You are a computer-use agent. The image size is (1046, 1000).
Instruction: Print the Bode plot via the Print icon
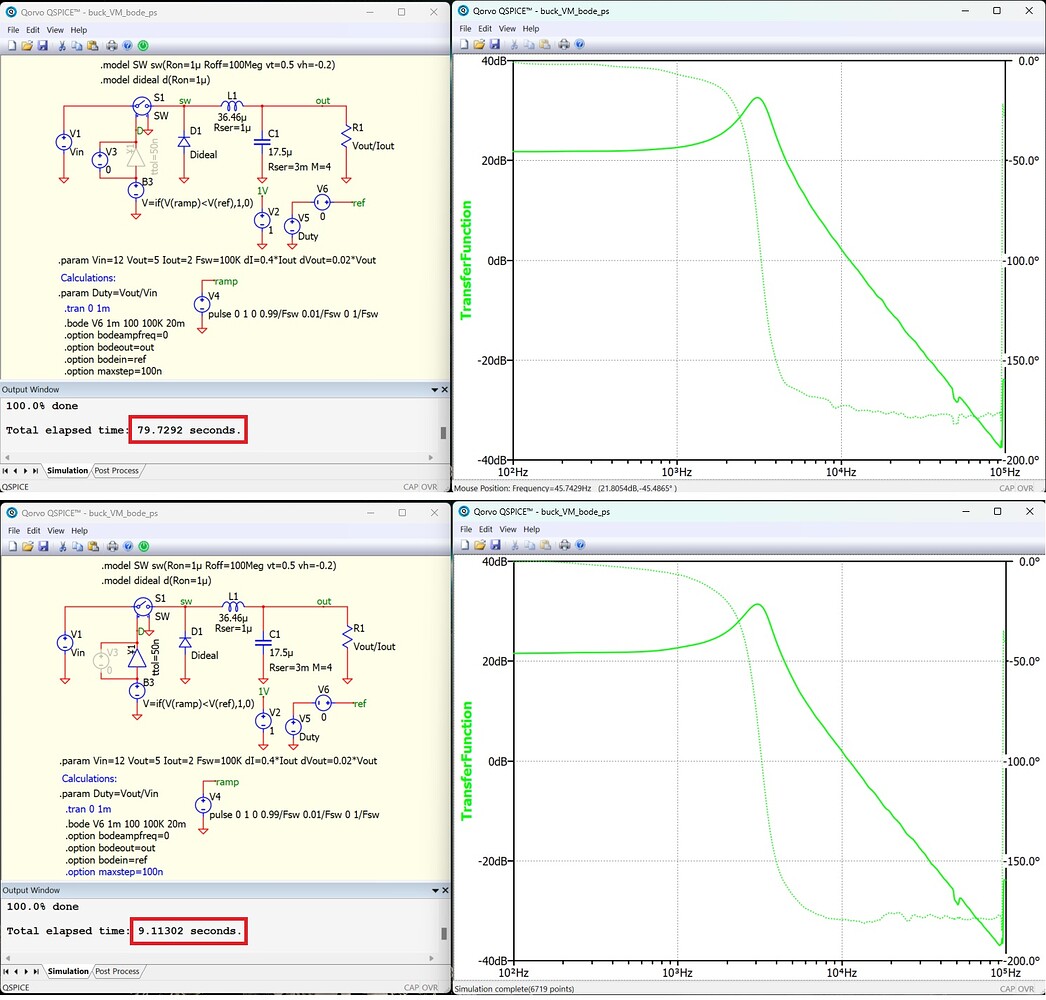(564, 44)
